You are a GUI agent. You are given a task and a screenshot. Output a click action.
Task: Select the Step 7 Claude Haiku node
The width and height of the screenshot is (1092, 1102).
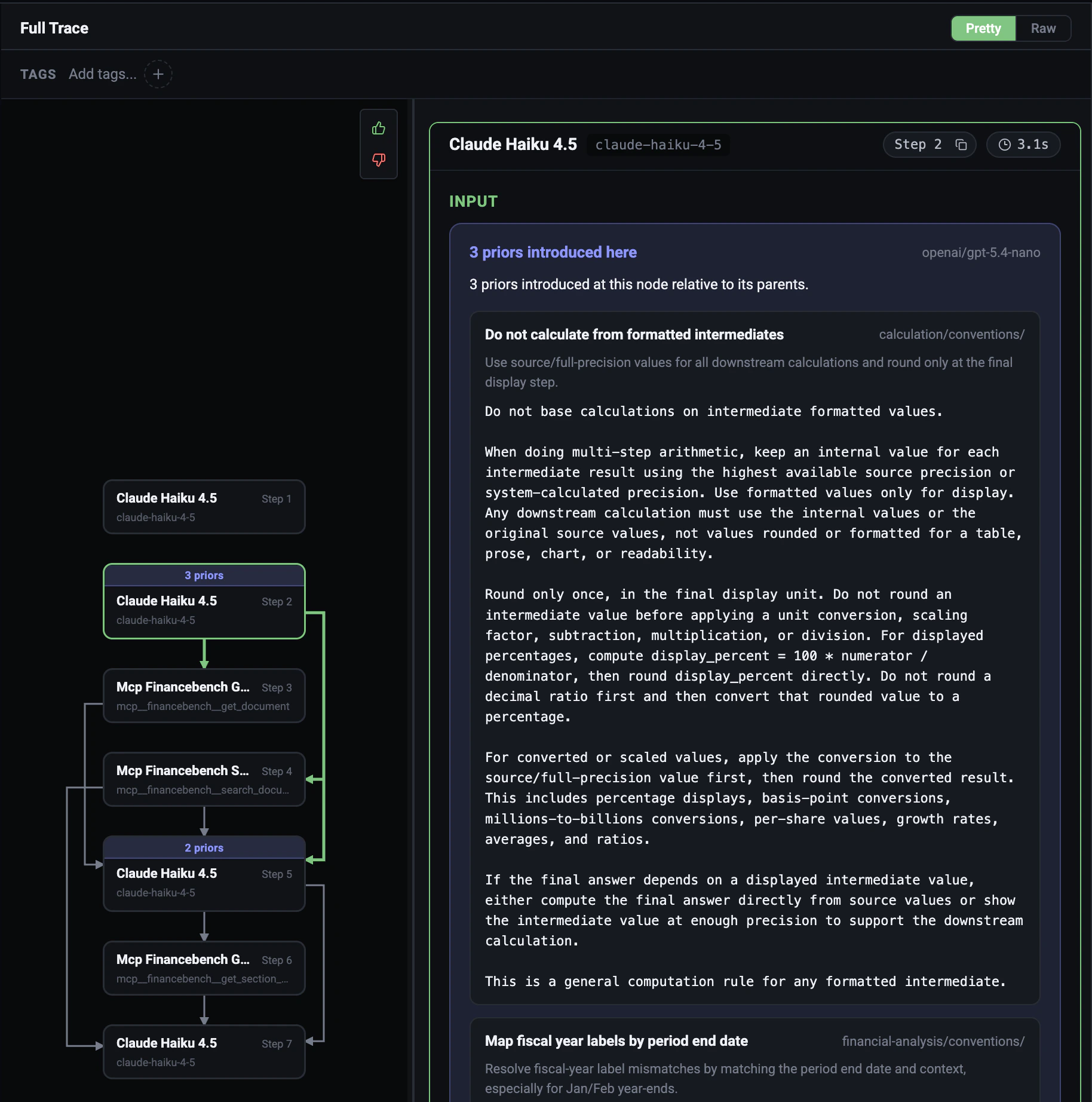click(204, 1052)
